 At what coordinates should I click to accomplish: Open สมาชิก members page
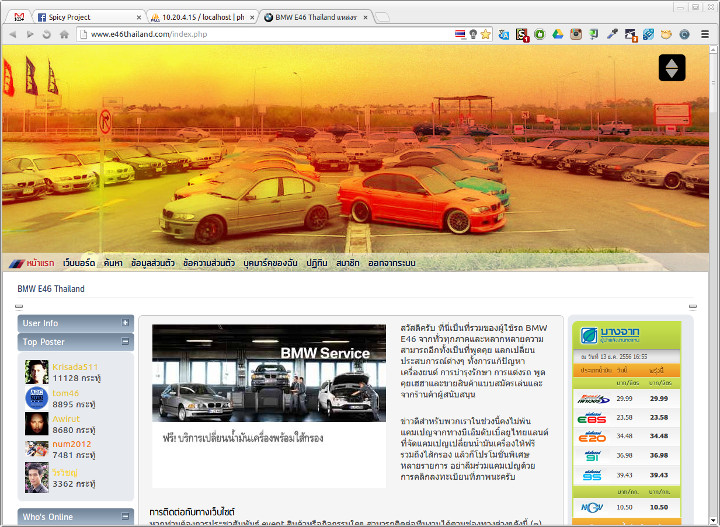point(348,263)
